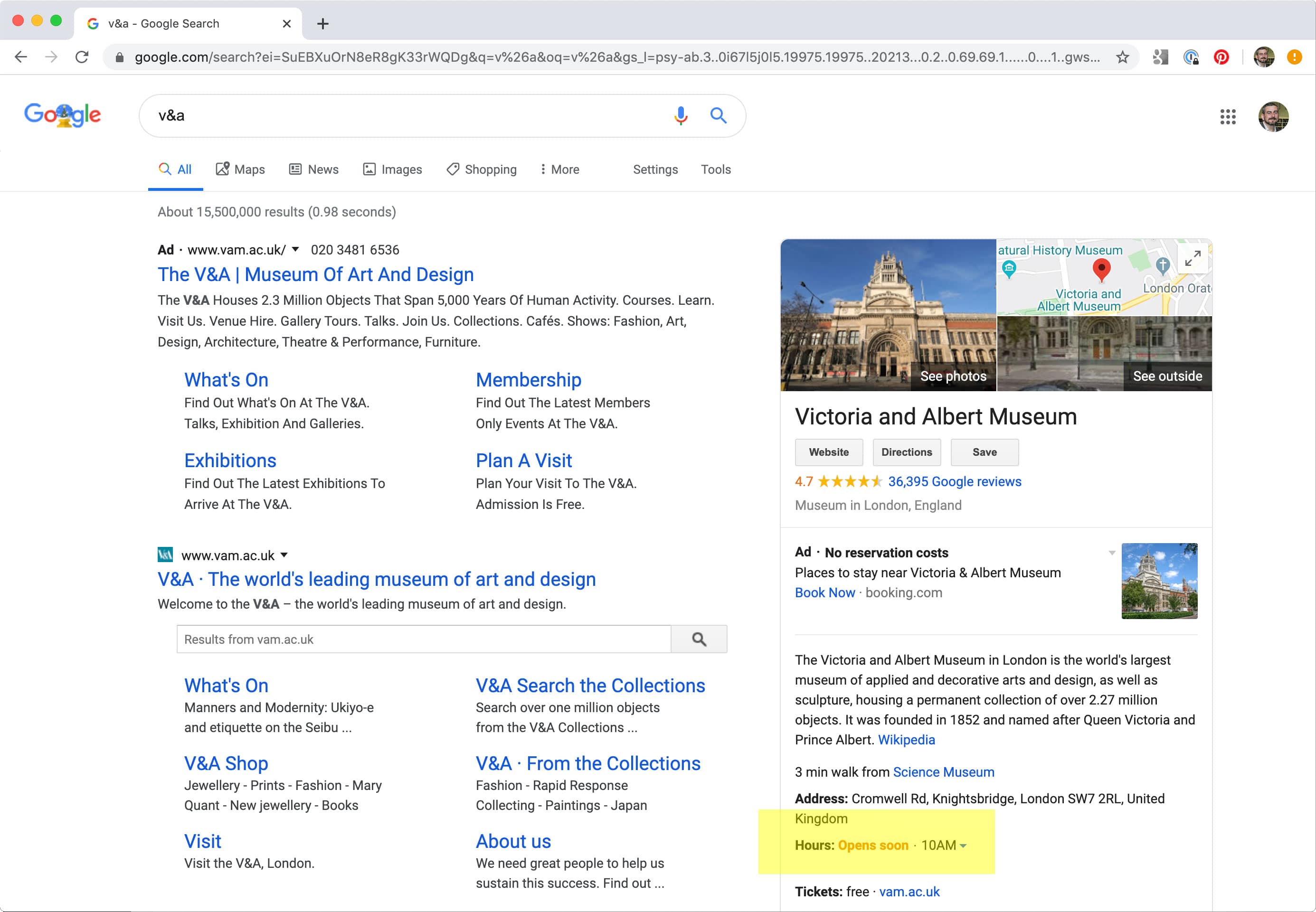This screenshot has width=1316, height=912.
Task: Click See outside street view image
Action: tap(1167, 376)
